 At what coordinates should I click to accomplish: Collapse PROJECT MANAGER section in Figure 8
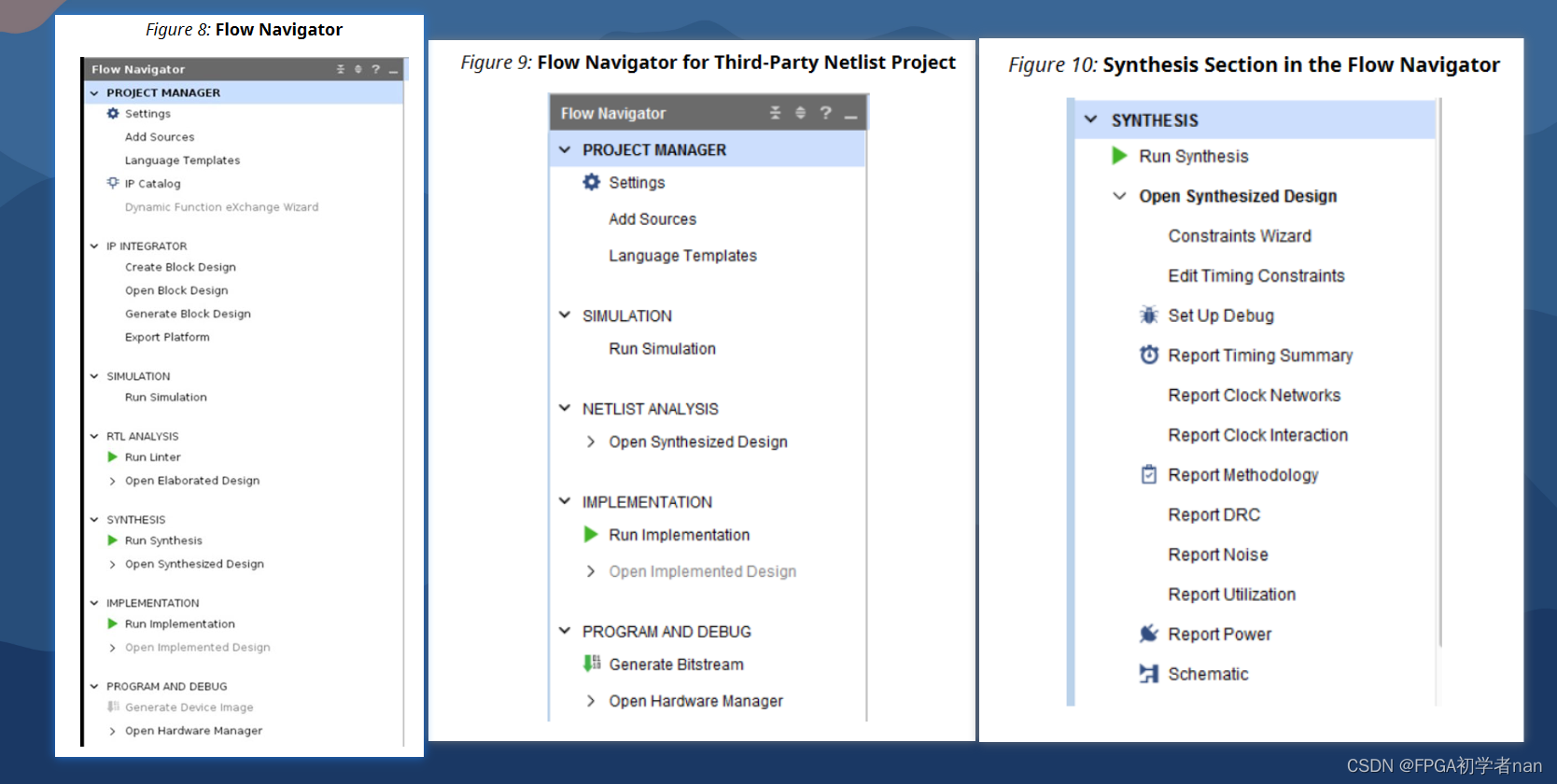94,92
